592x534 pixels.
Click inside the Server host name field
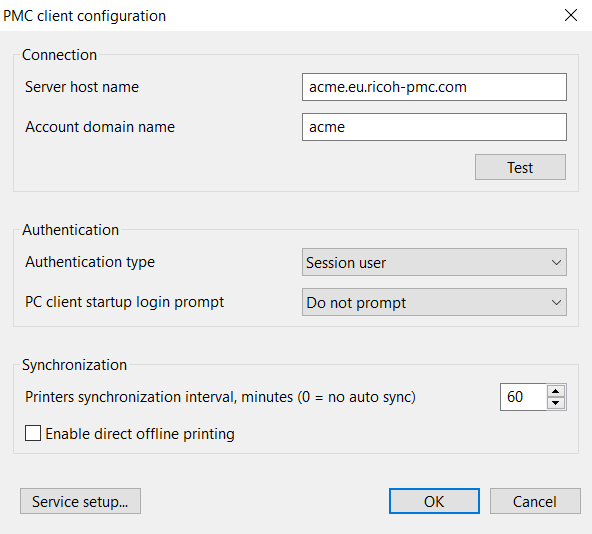coord(434,87)
